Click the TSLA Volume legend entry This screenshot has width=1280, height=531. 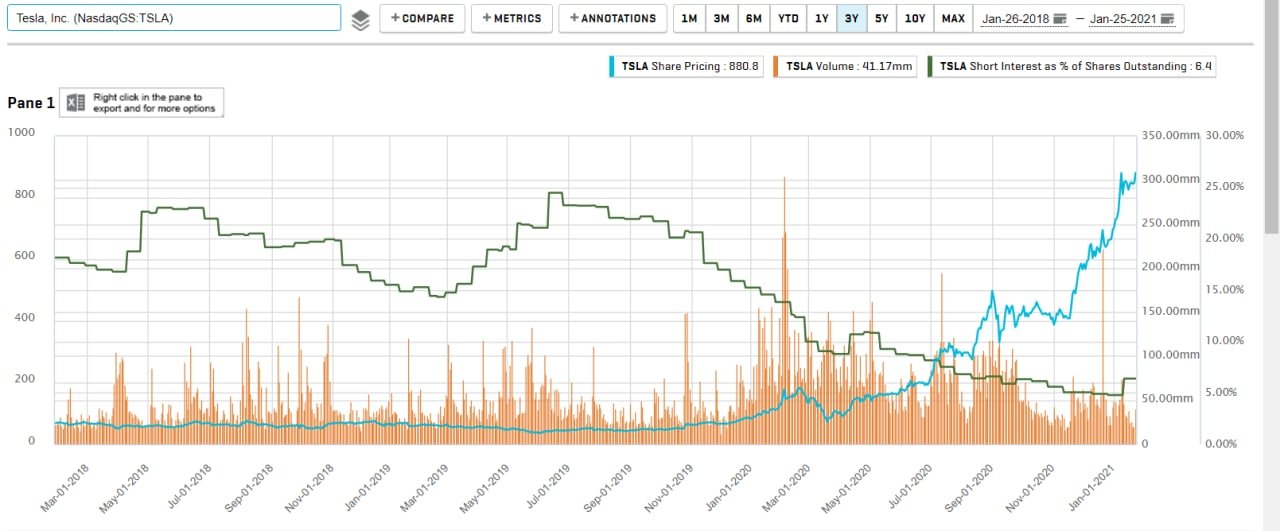[846, 66]
